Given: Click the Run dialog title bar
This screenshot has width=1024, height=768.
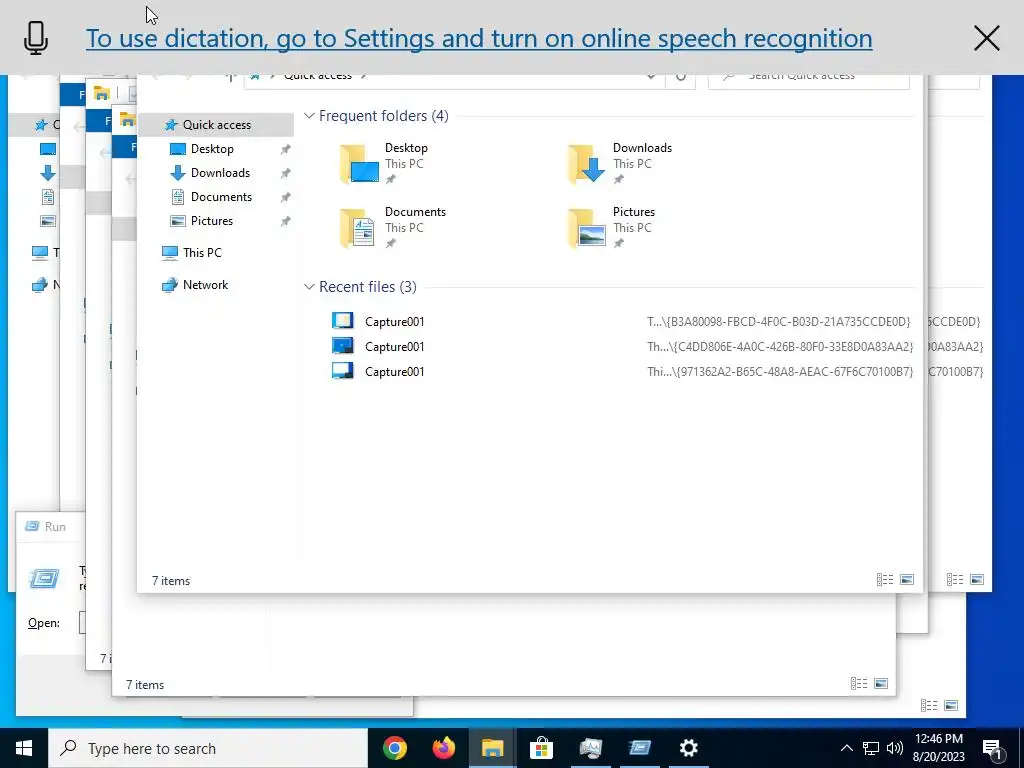Looking at the screenshot, I should [x=50, y=526].
